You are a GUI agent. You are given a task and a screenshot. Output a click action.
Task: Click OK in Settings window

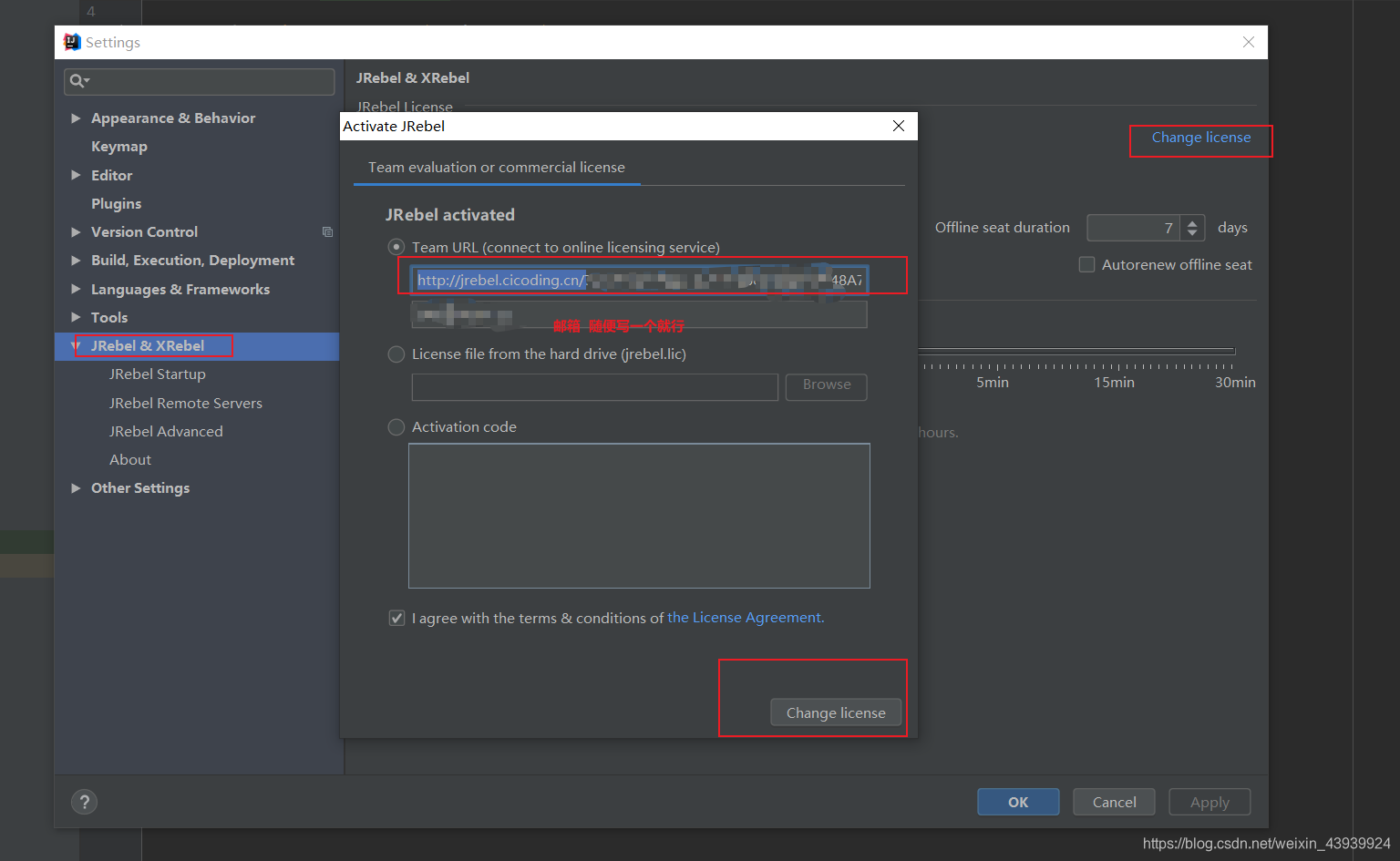tap(1018, 802)
